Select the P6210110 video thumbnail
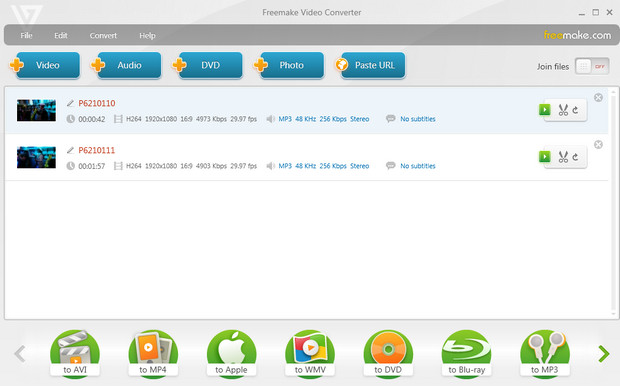 [36, 110]
